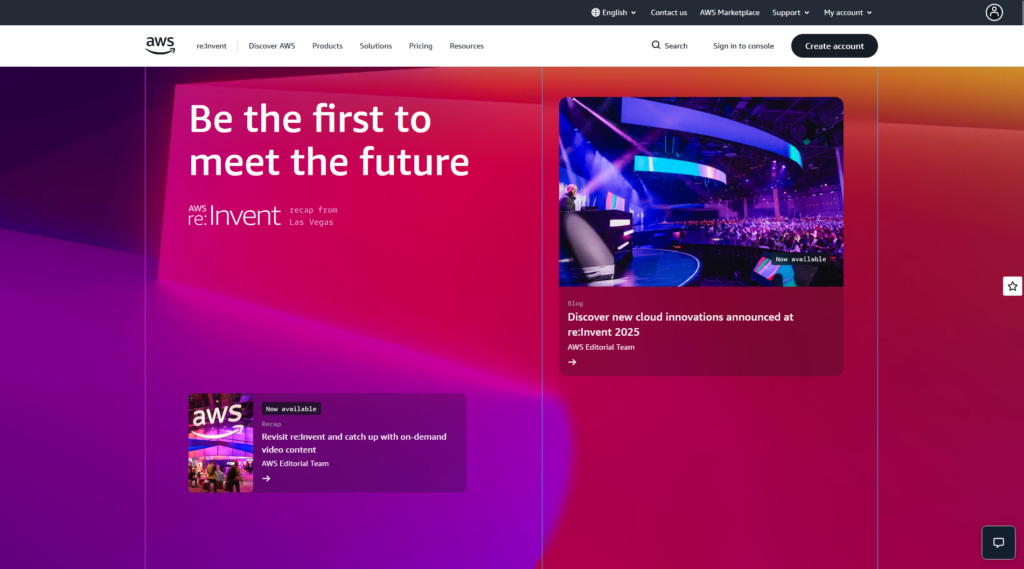This screenshot has height=569, width=1024.
Task: Click the AWS logo in the navigation bar
Action: point(160,45)
